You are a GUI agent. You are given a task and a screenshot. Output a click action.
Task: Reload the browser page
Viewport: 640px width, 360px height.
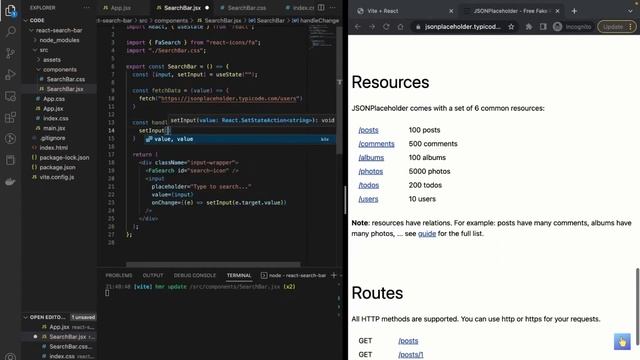point(386,27)
